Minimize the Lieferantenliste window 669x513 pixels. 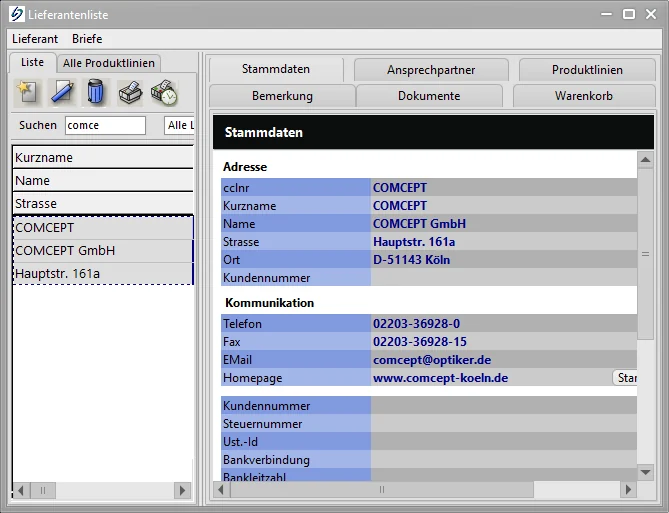pos(606,14)
